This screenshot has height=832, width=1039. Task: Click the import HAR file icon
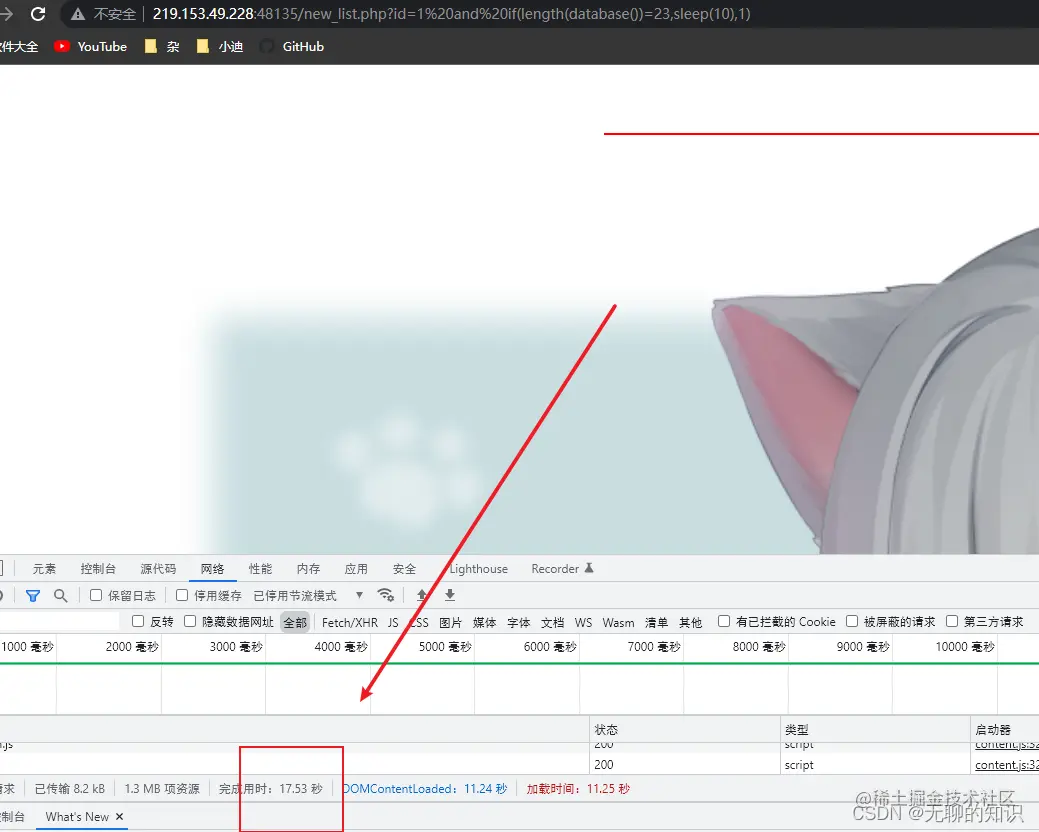422,596
